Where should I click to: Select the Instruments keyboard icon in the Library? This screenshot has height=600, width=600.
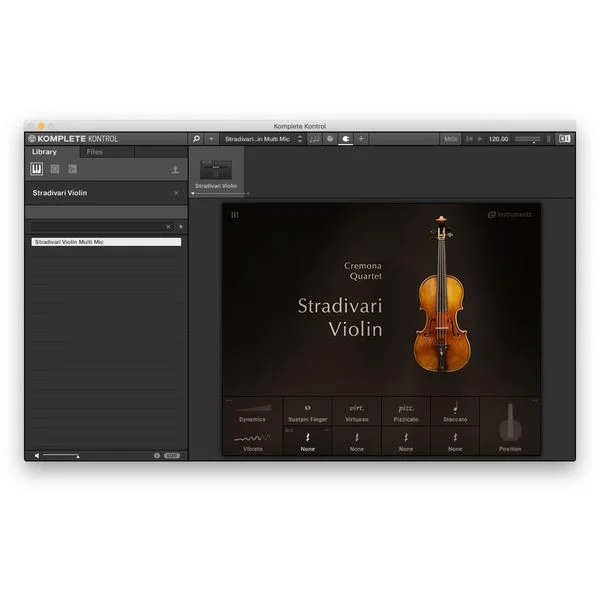point(37,169)
